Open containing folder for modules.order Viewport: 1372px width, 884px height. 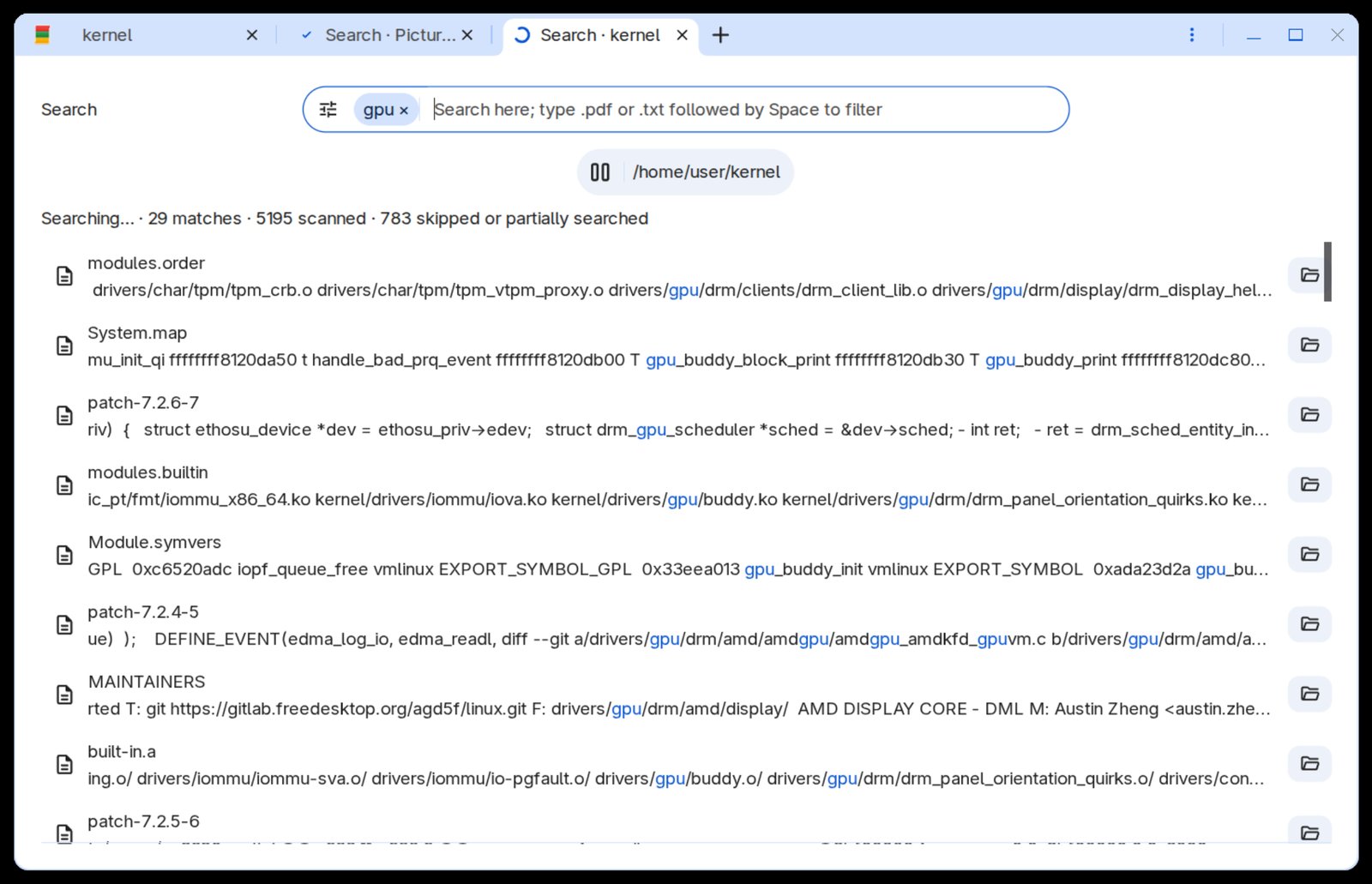1309,275
